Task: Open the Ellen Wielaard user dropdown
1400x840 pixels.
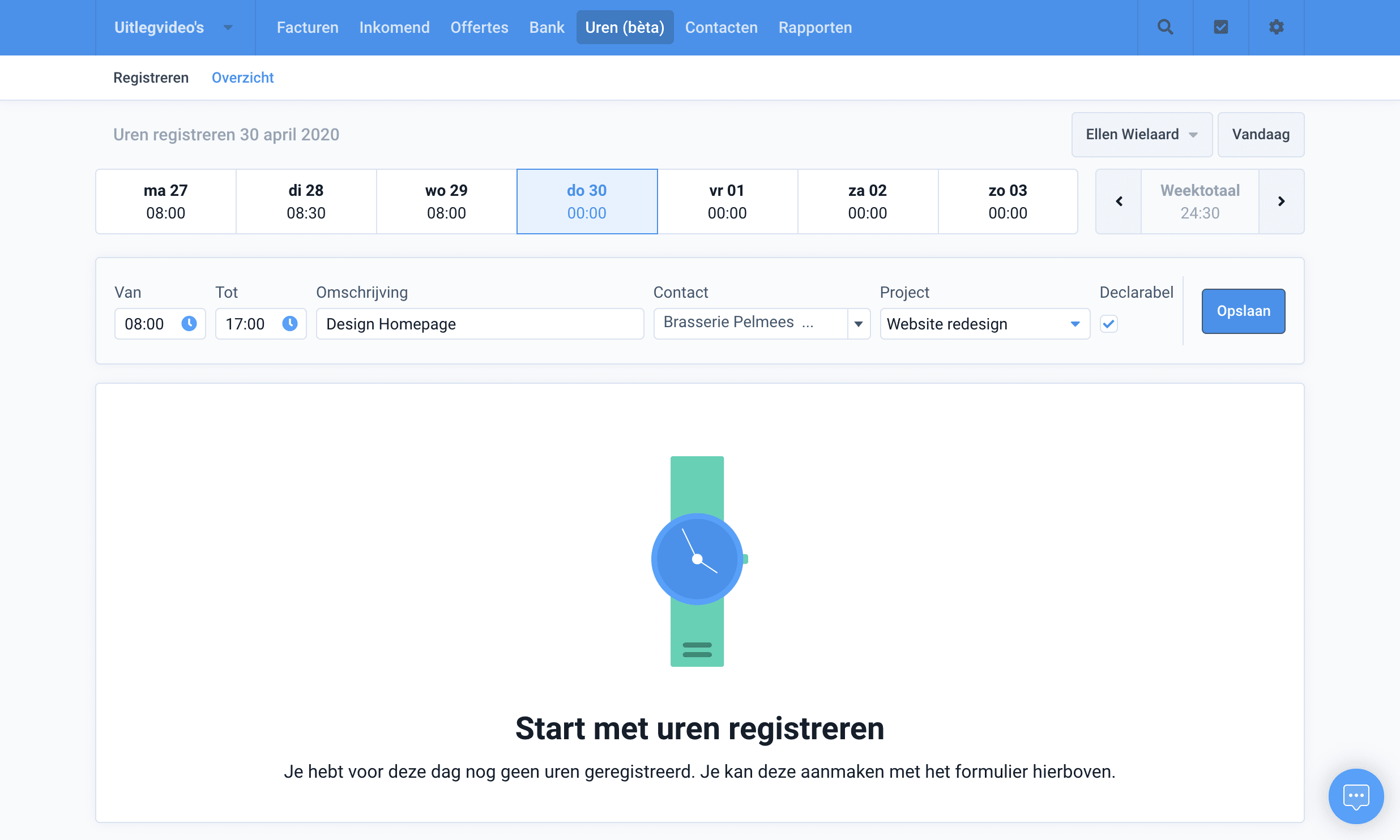Action: click(x=1141, y=134)
